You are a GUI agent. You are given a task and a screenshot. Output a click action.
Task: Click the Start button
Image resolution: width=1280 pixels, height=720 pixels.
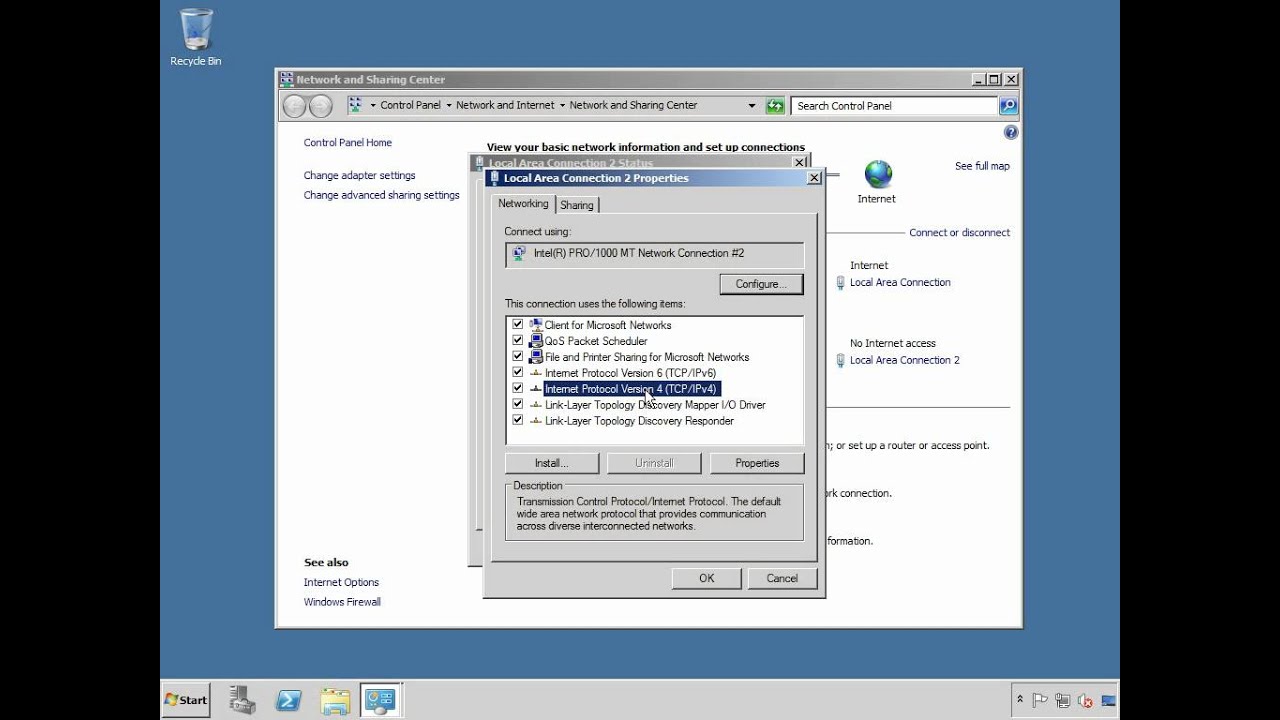186,700
